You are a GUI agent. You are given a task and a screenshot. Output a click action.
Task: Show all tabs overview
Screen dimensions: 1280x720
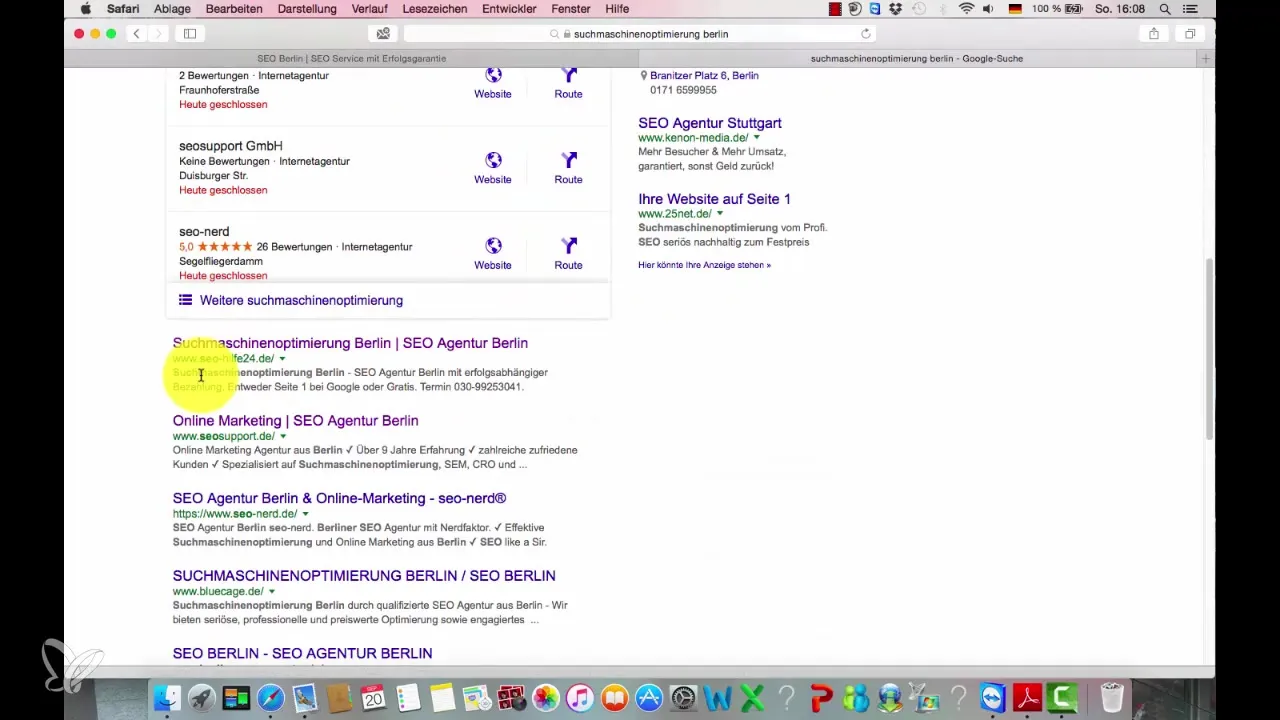click(1190, 33)
